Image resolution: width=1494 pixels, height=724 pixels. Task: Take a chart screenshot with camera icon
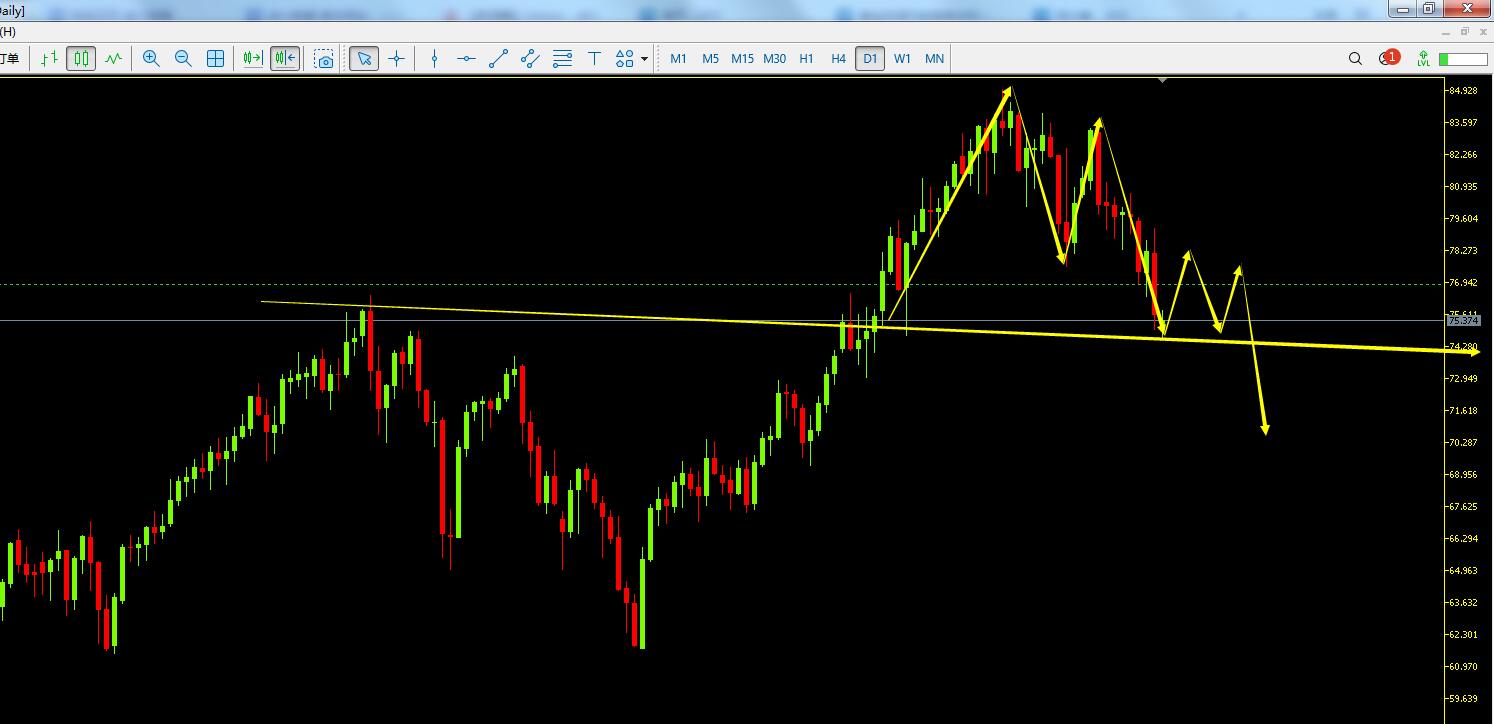pyautogui.click(x=324, y=59)
